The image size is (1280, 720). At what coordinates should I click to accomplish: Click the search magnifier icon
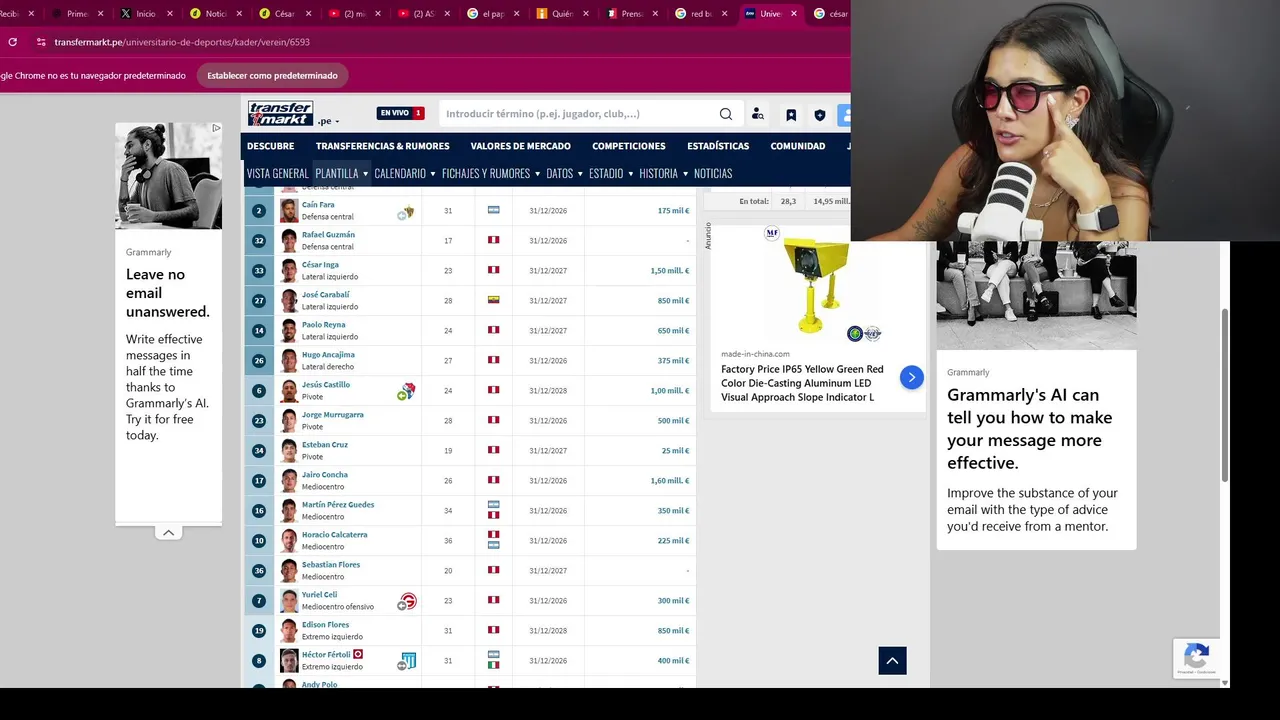point(726,114)
